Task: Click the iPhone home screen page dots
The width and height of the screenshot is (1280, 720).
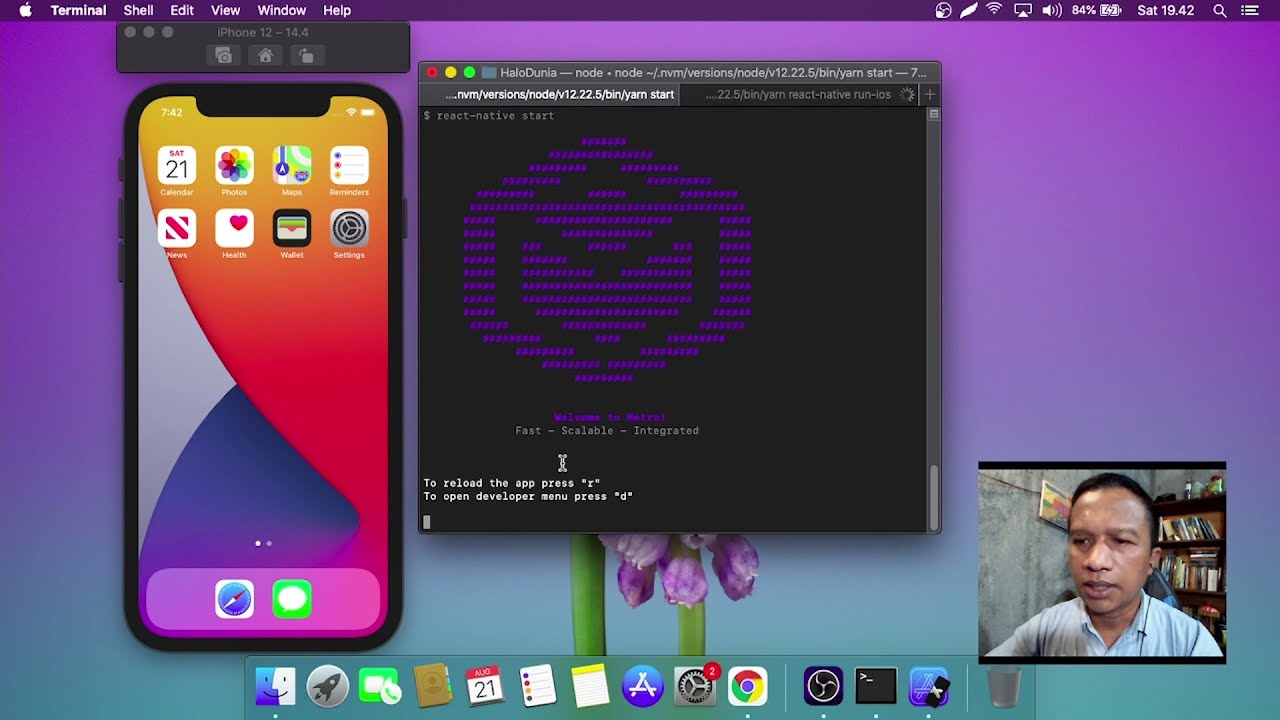Action: pos(263,543)
